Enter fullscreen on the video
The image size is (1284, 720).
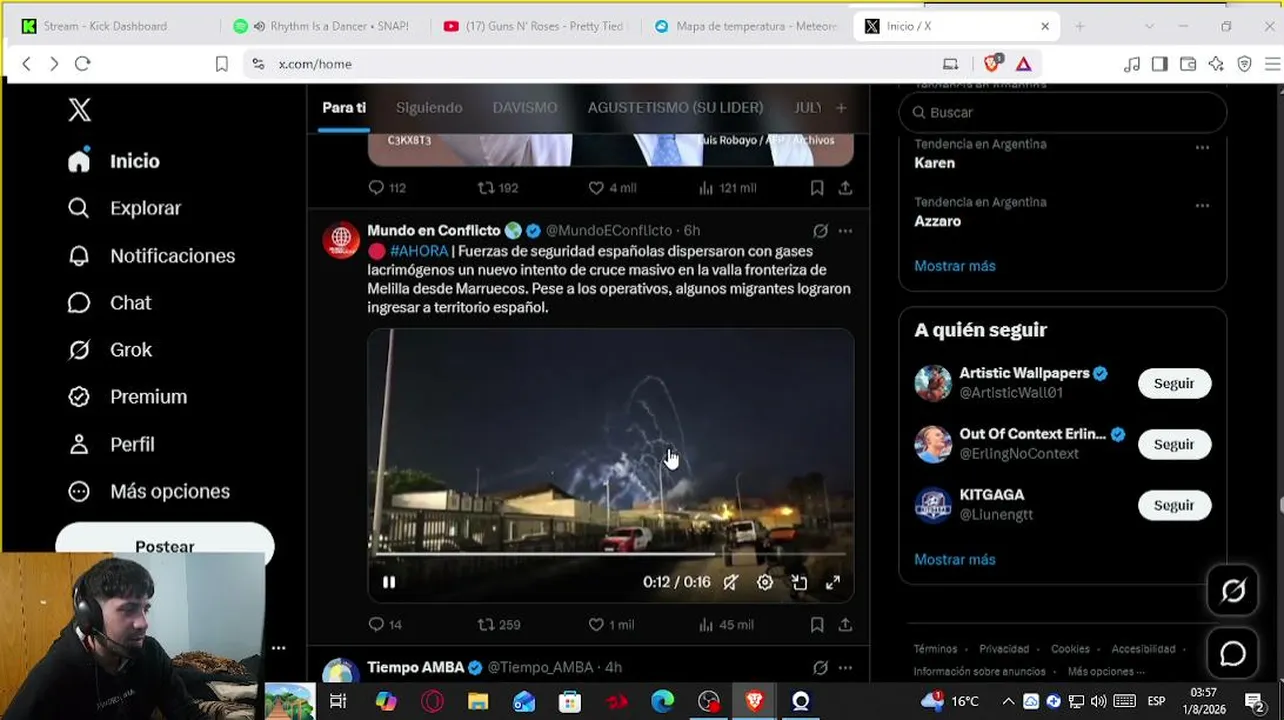pos(833,582)
